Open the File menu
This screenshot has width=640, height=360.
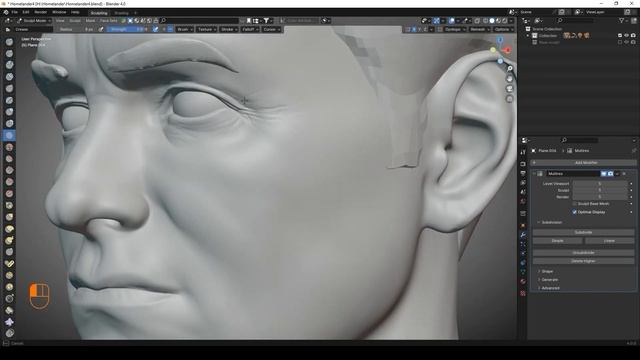tap(15, 12)
